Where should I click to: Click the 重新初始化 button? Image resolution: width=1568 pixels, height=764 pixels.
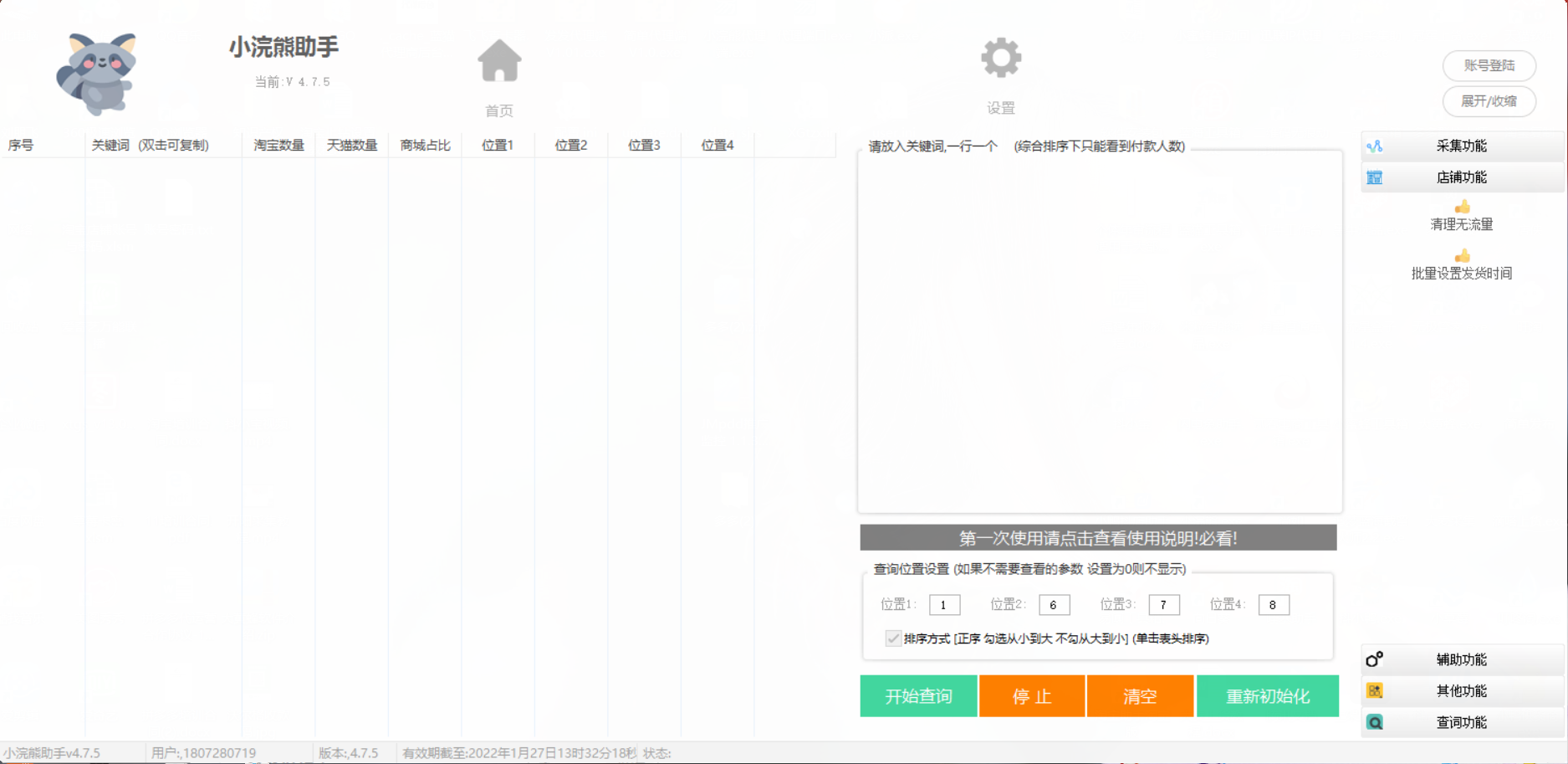click(1267, 696)
